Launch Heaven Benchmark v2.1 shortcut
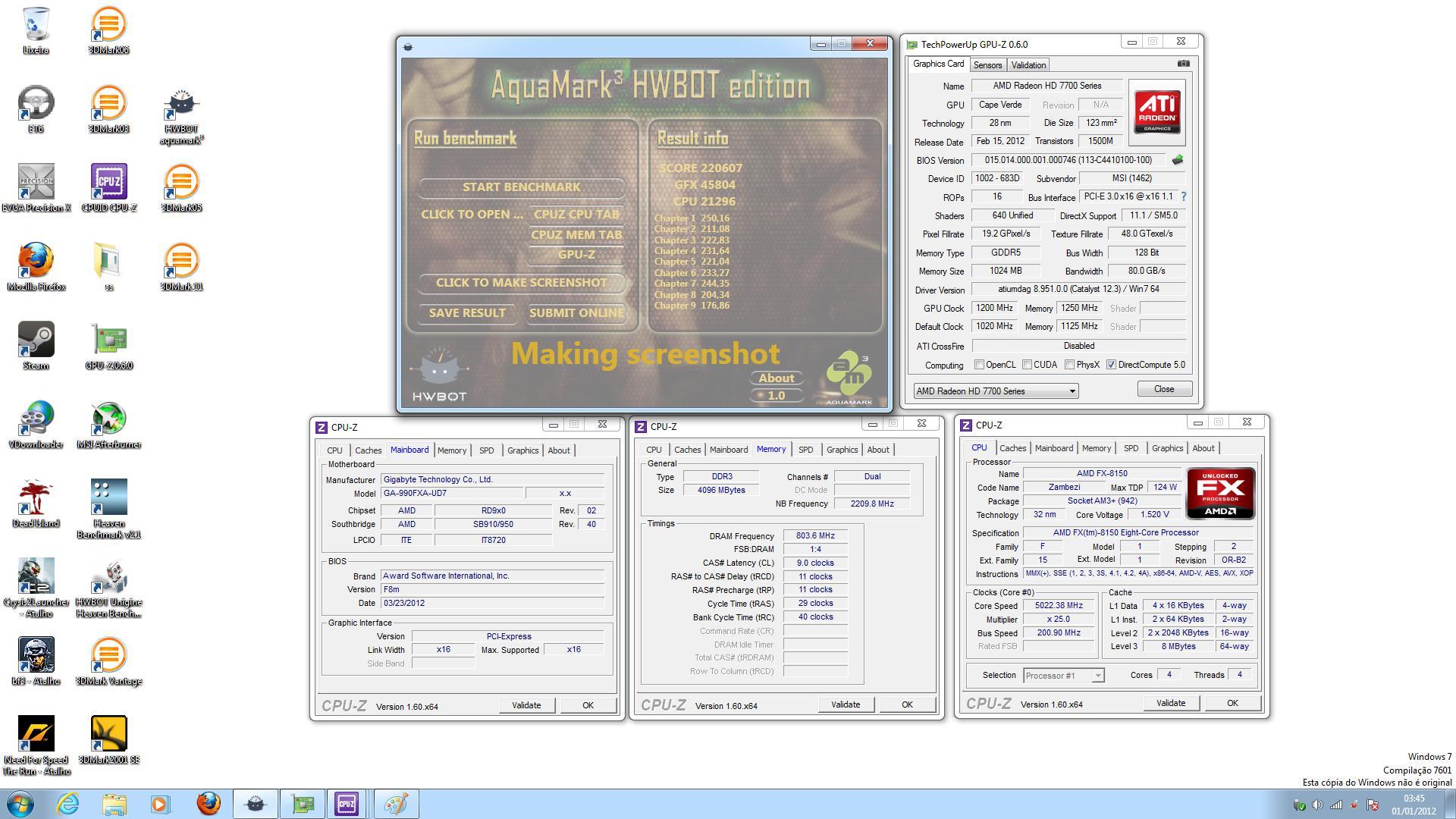 [x=108, y=510]
